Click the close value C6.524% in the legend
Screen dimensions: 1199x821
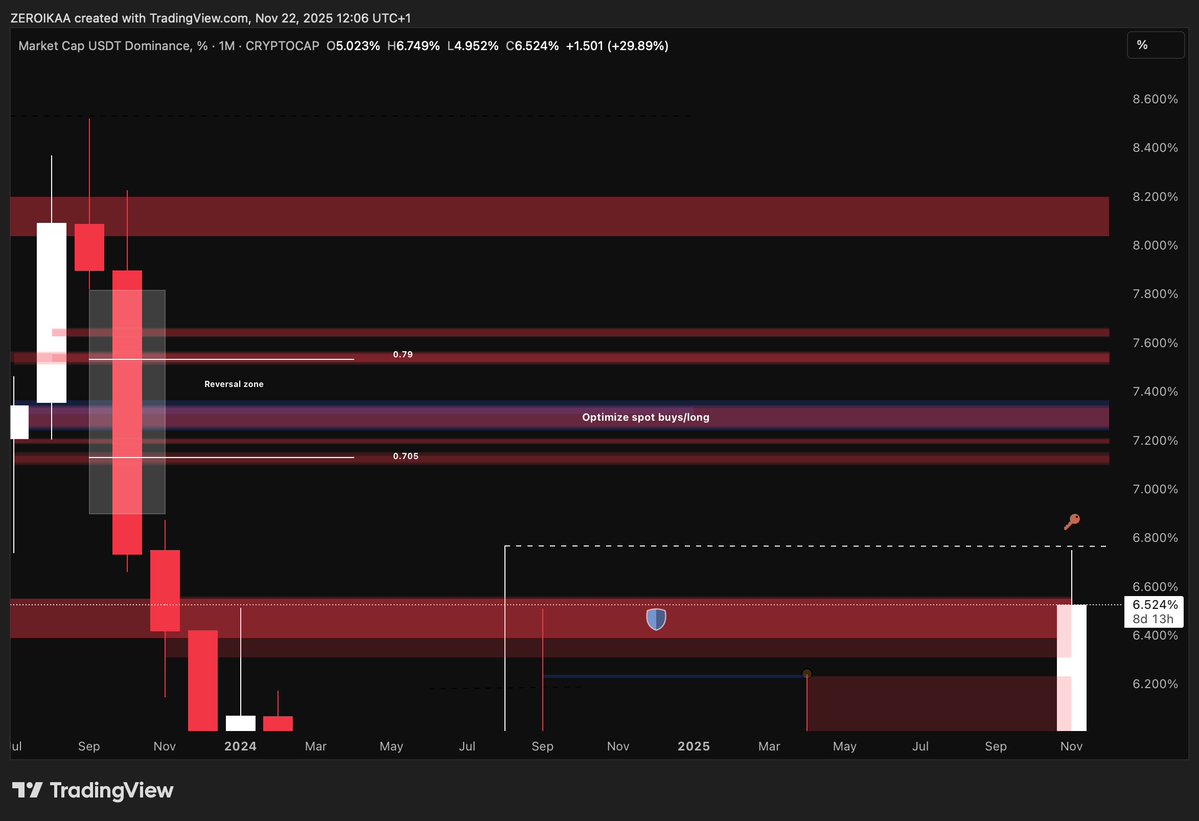click(532, 46)
